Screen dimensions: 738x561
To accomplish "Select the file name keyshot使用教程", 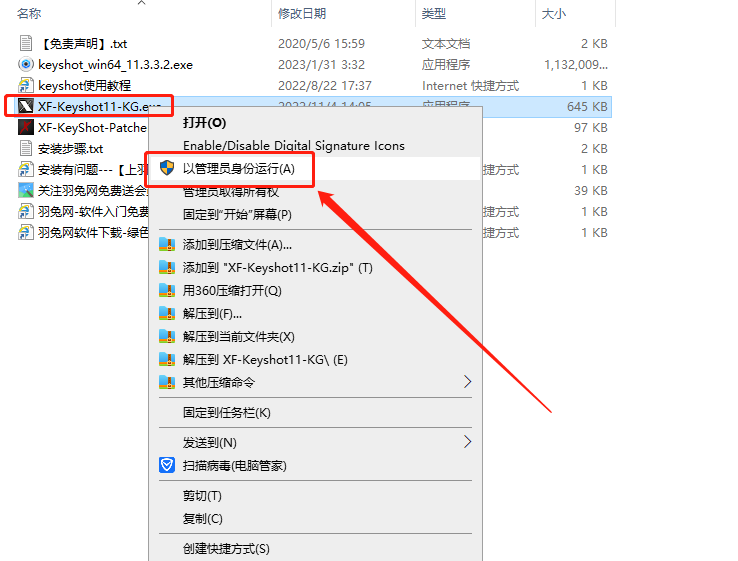I will 85,86.
